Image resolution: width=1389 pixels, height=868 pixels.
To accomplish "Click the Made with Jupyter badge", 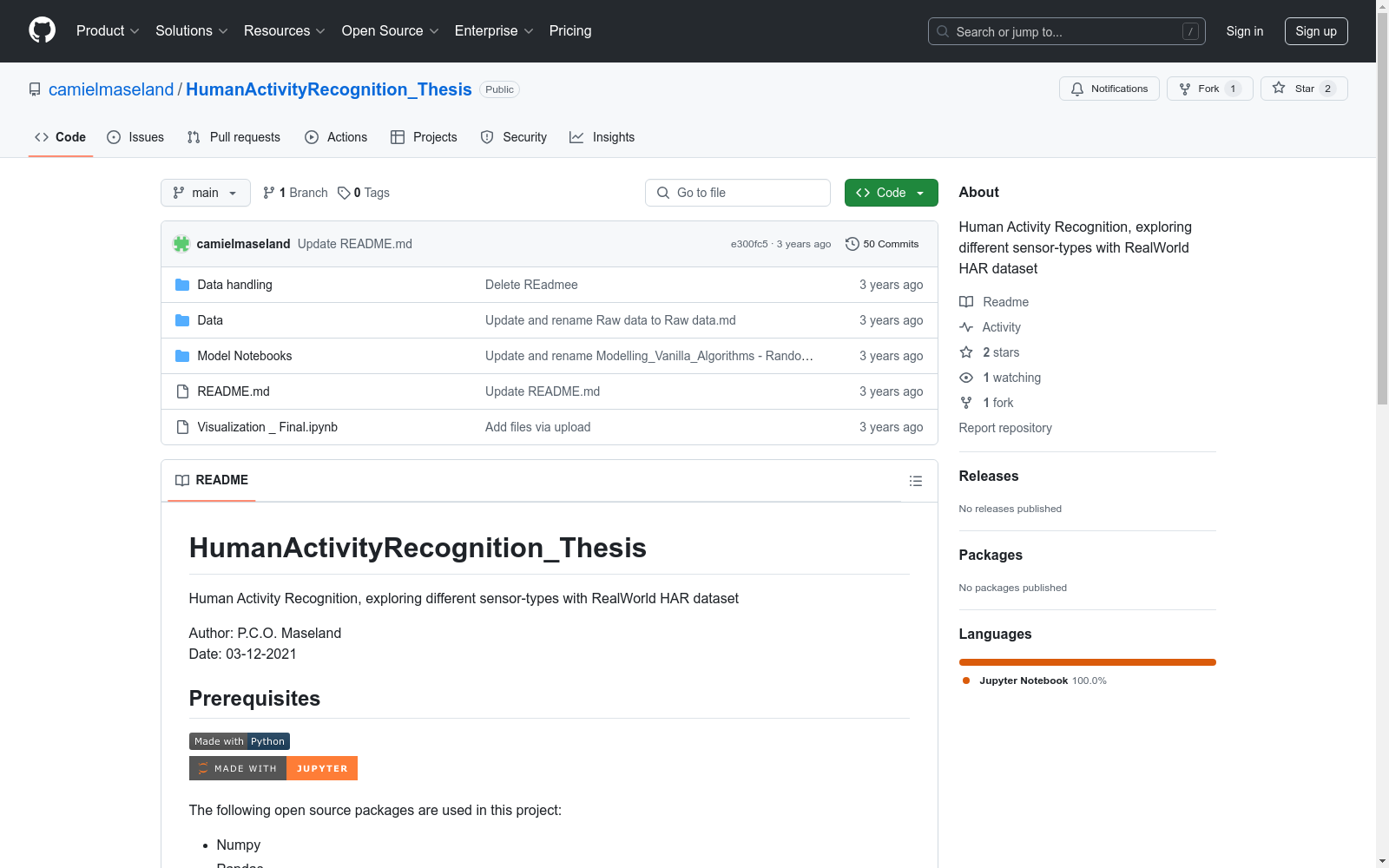I will (273, 768).
